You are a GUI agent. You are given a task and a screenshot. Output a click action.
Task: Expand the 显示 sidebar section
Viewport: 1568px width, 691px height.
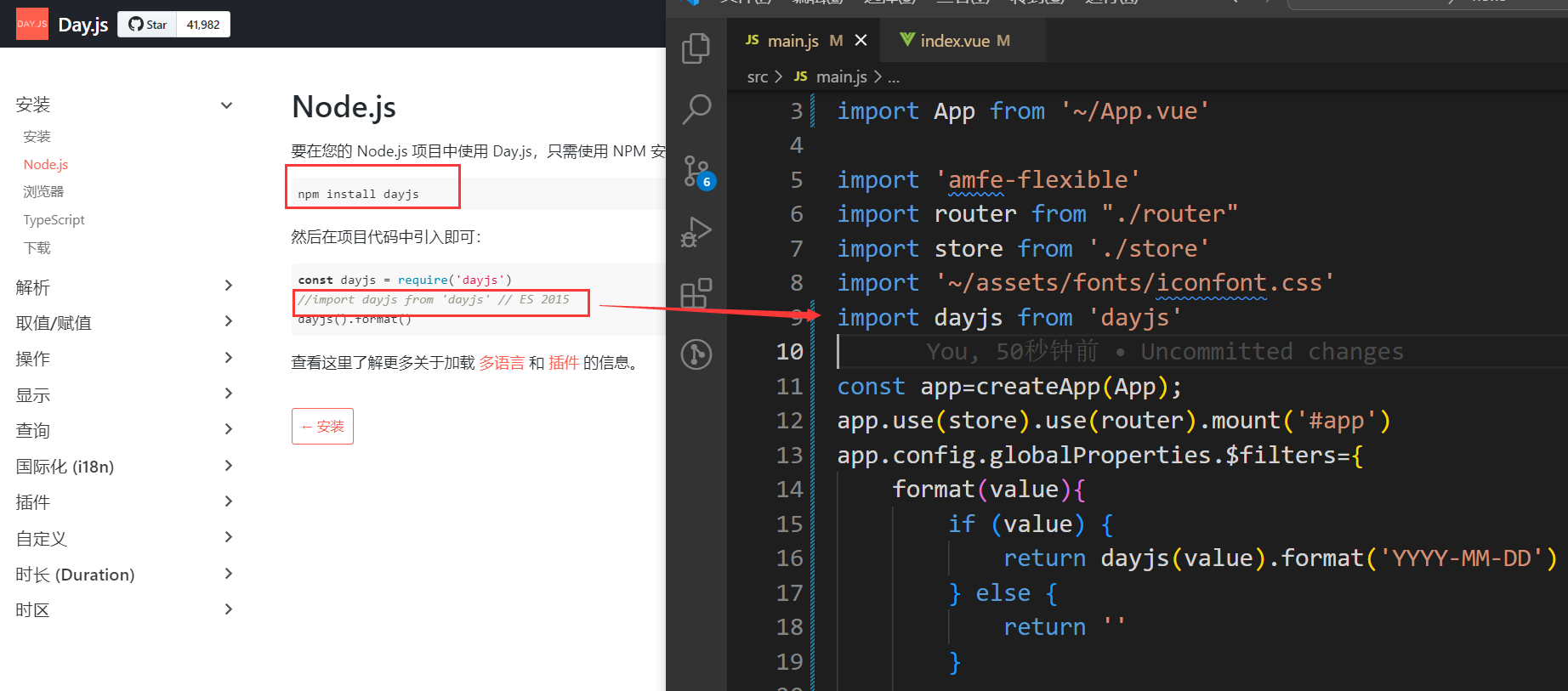click(x=227, y=394)
